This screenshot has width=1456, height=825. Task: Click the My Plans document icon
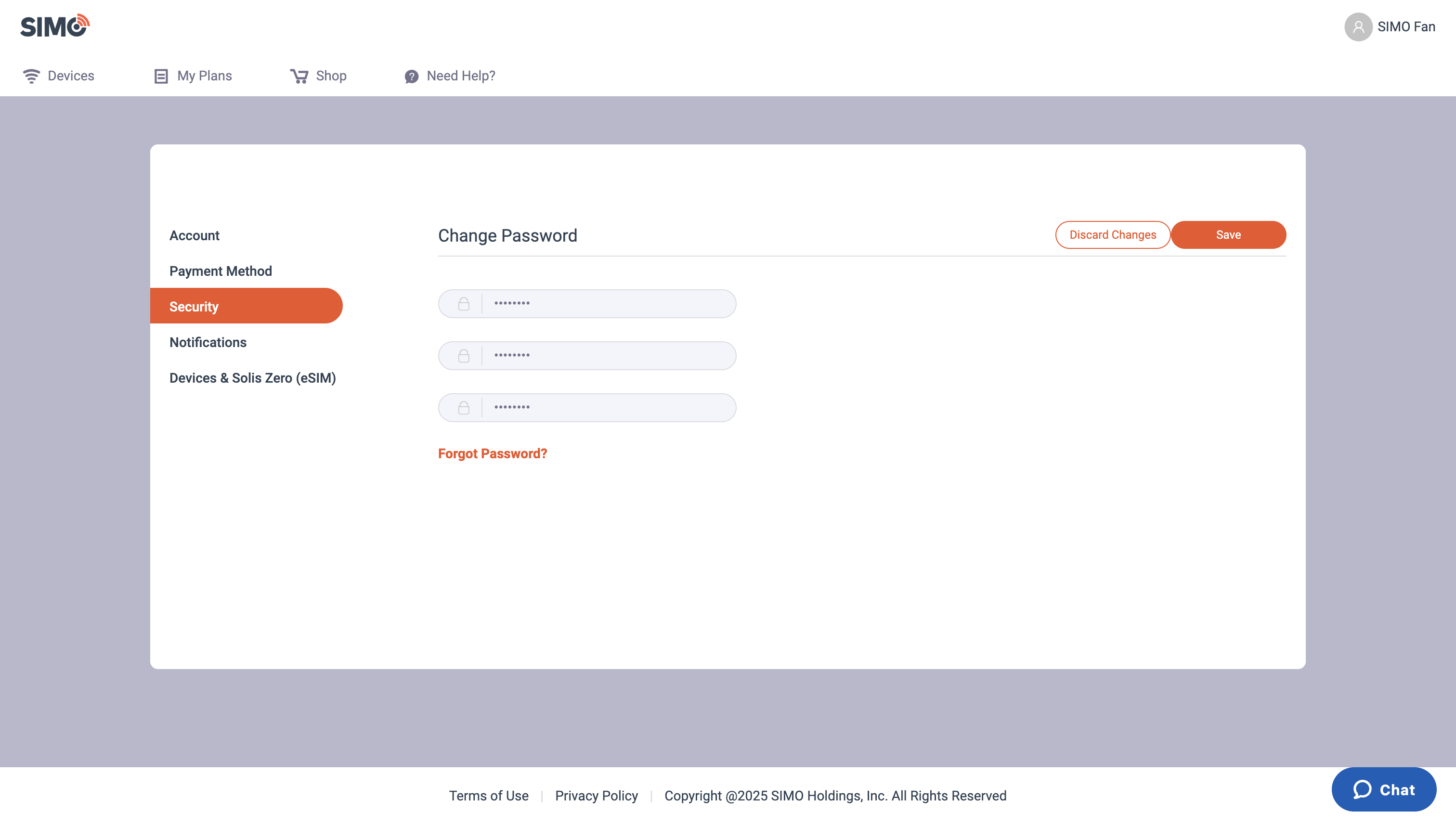(161, 76)
